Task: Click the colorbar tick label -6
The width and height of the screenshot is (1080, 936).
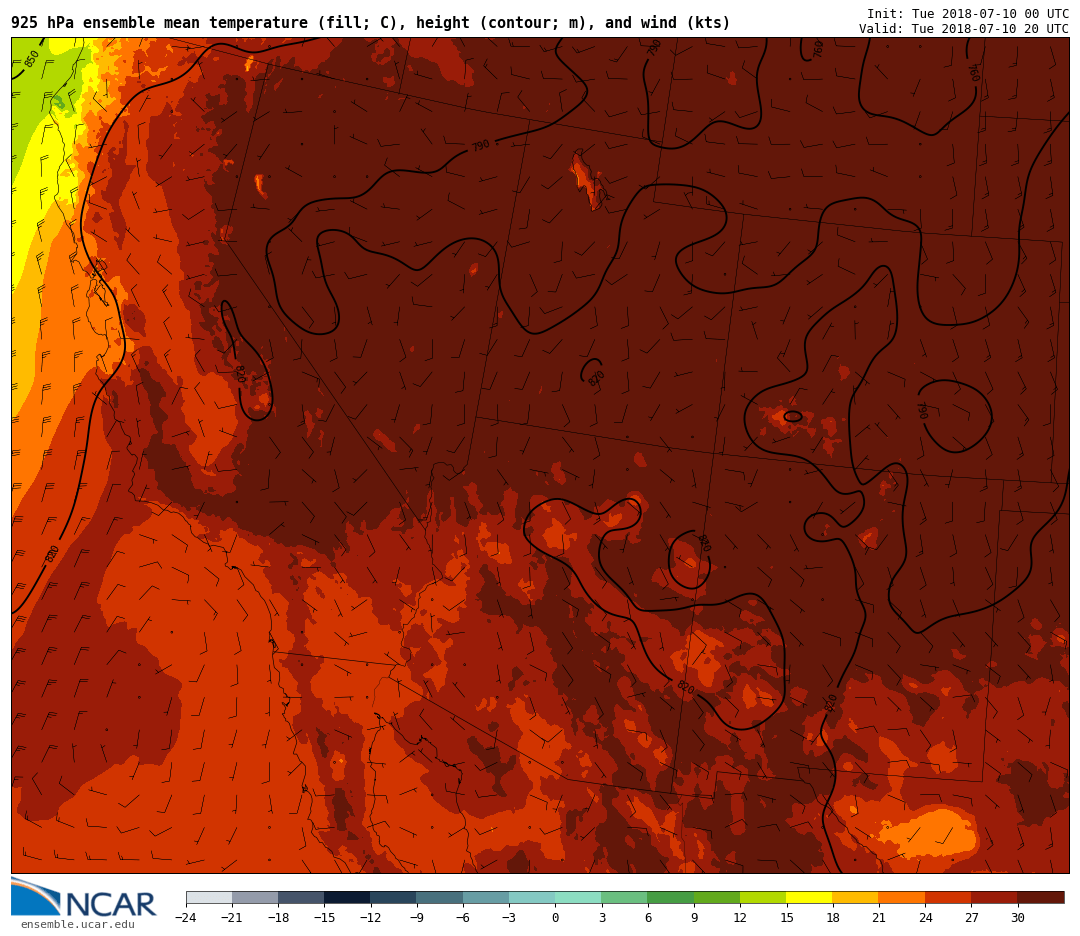Action: (x=463, y=918)
